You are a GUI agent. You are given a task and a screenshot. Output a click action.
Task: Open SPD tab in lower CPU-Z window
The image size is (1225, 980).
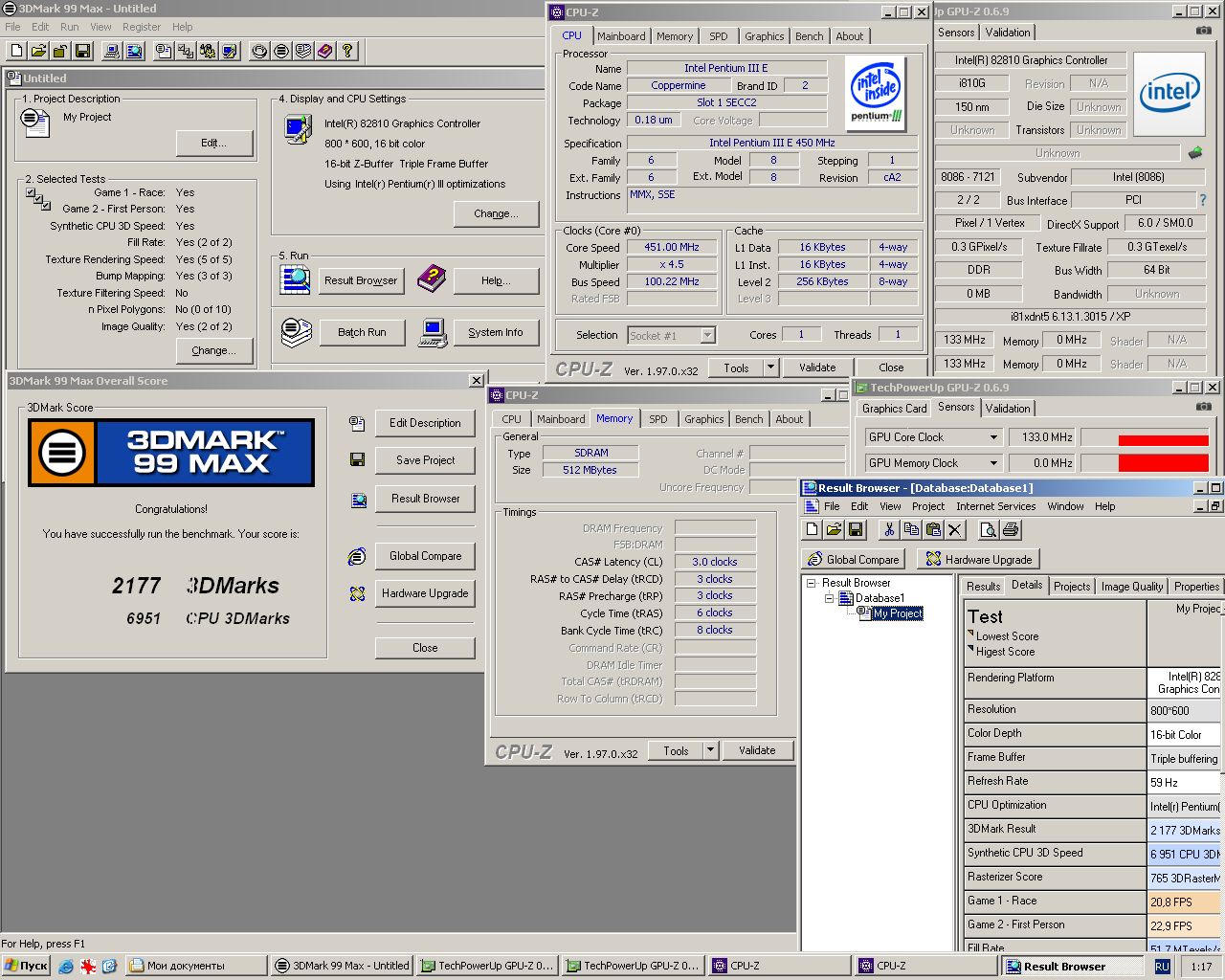[x=658, y=419]
